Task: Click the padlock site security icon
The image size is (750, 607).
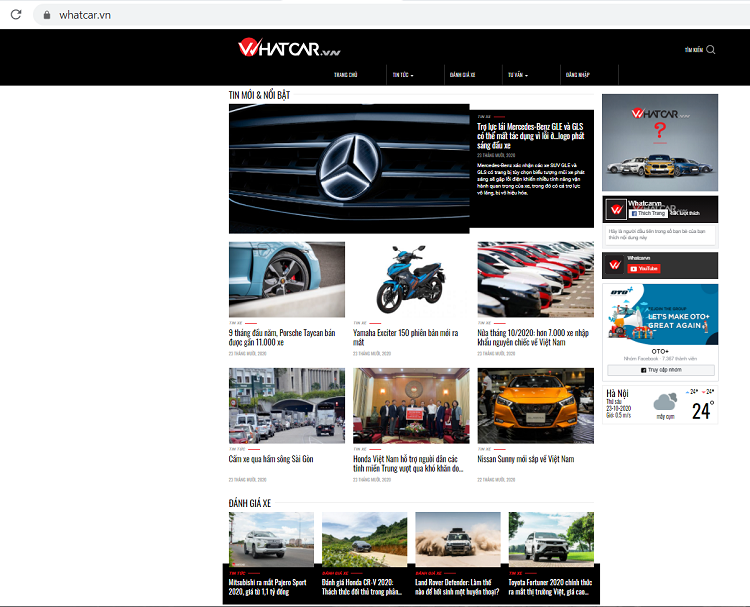Action: pyautogui.click(x=45, y=15)
